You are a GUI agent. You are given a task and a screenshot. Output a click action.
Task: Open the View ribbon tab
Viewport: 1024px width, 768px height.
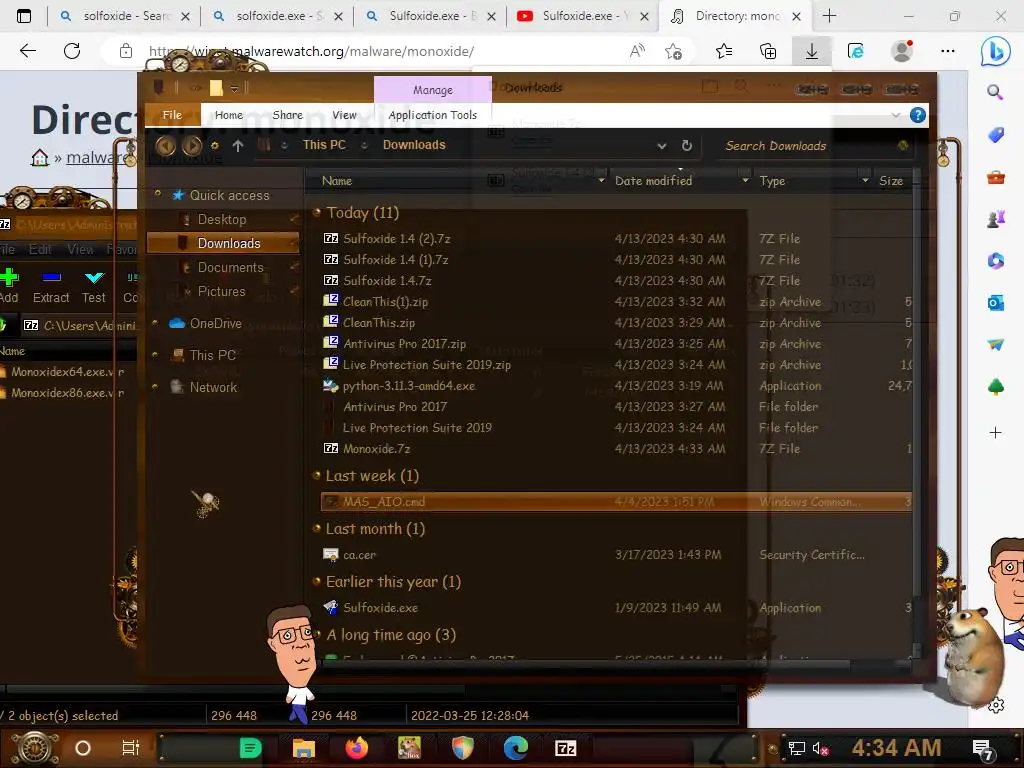tap(344, 115)
